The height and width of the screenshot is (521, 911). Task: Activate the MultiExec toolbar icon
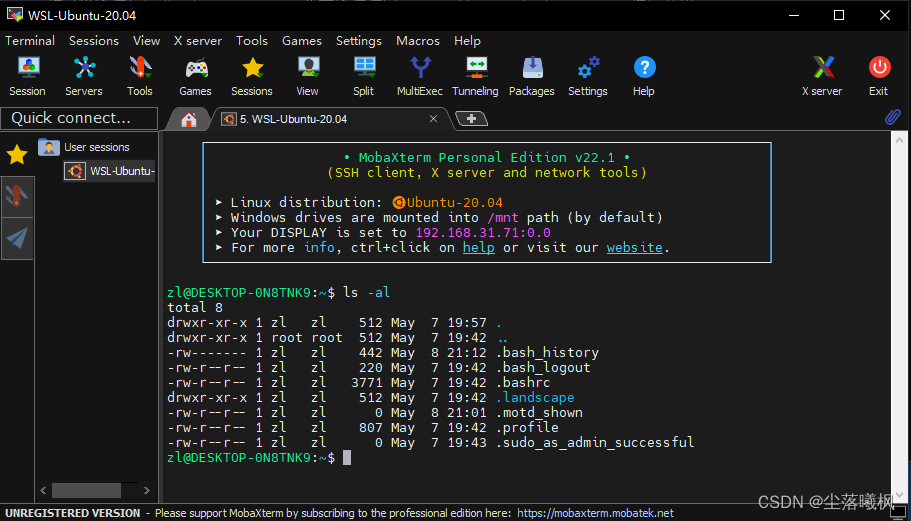[x=419, y=76]
